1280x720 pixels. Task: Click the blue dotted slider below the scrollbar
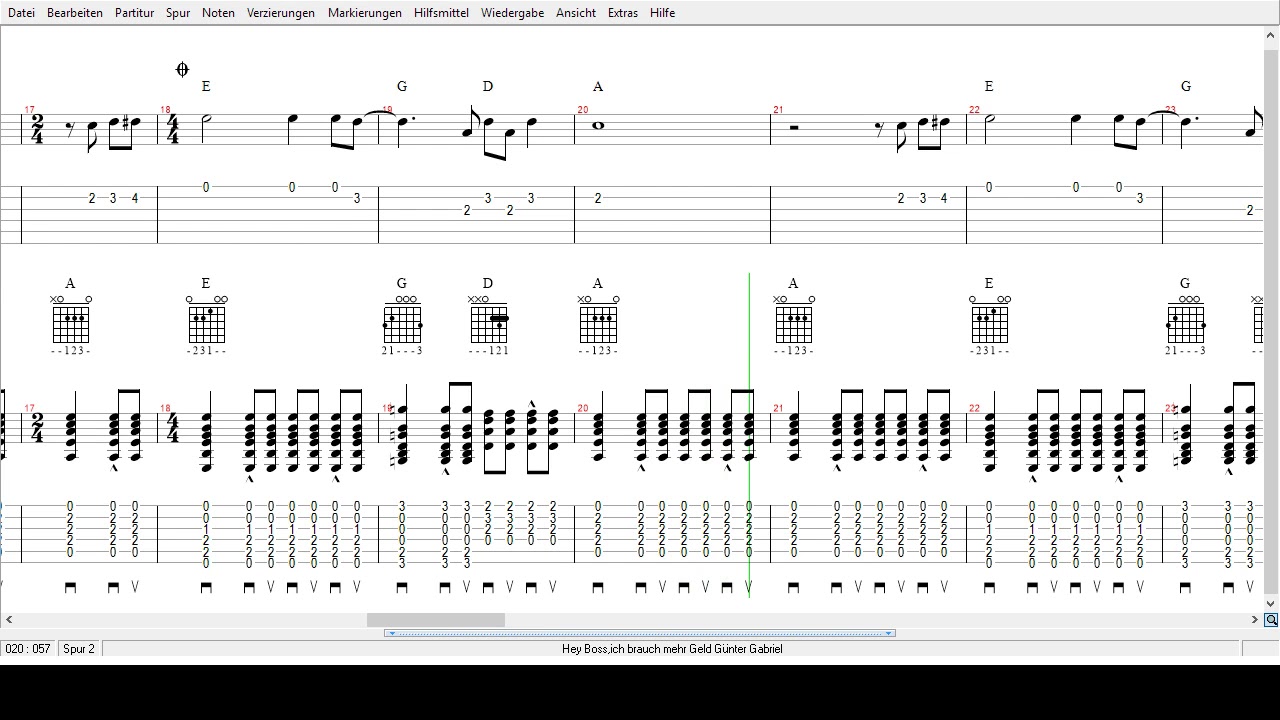click(x=640, y=633)
